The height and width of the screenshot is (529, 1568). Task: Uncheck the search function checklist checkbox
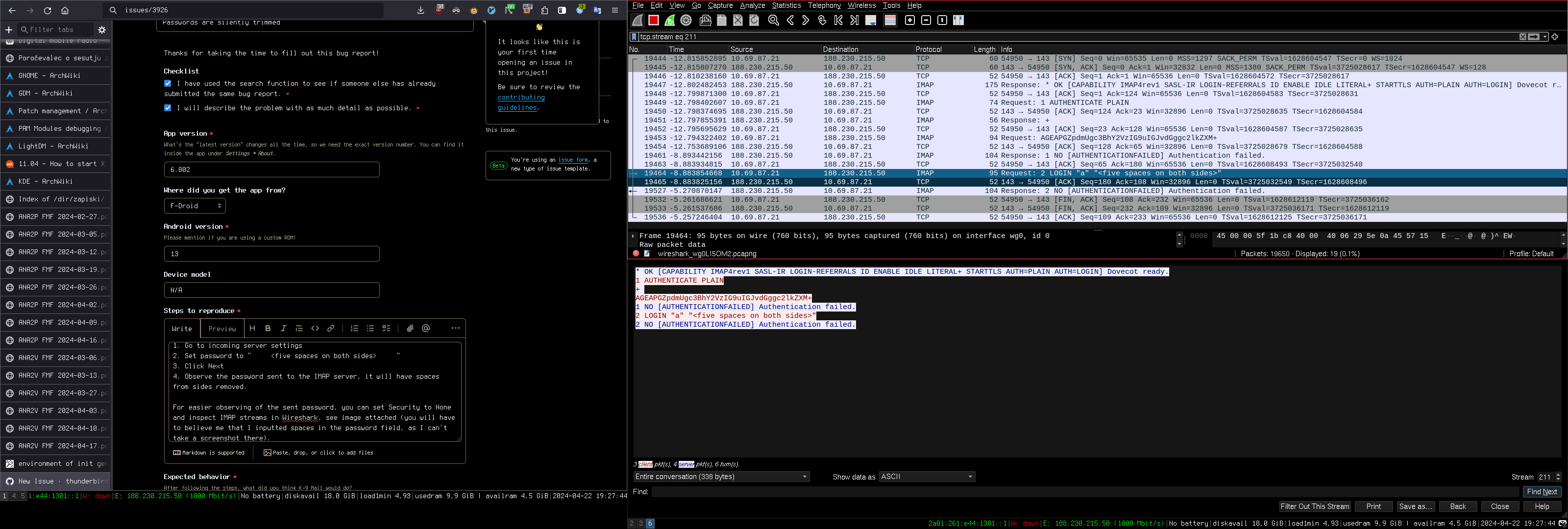tap(168, 83)
